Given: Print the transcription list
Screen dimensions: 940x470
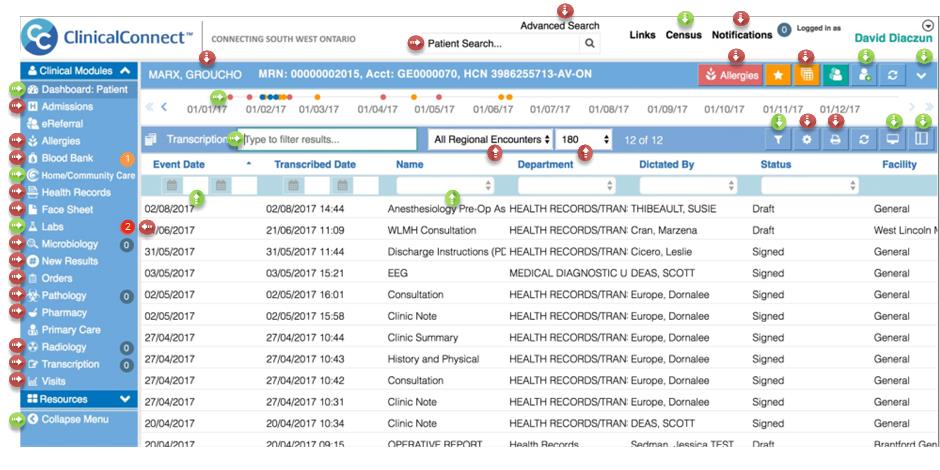Looking at the screenshot, I should (836, 140).
